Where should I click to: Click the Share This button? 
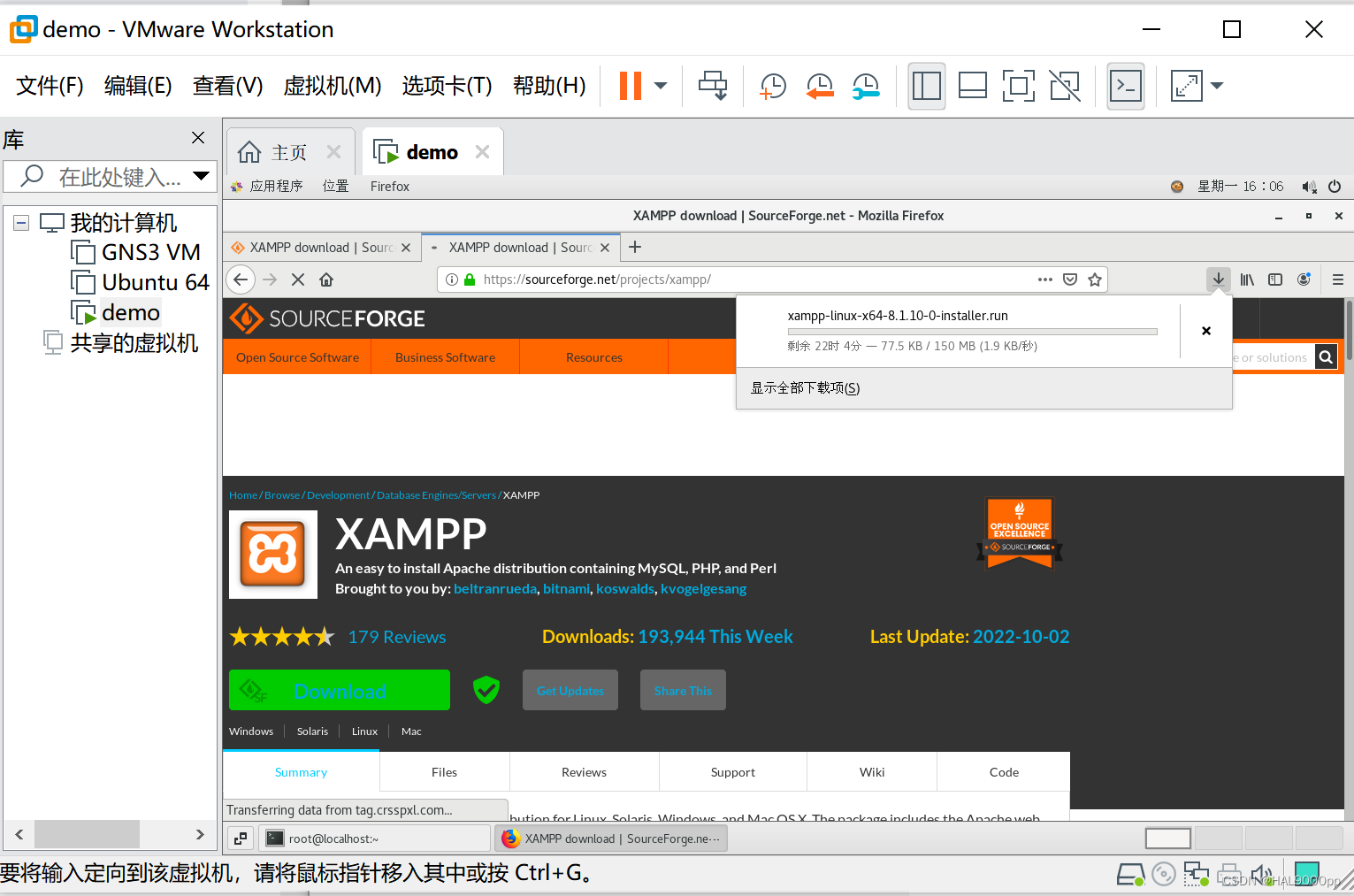683,690
